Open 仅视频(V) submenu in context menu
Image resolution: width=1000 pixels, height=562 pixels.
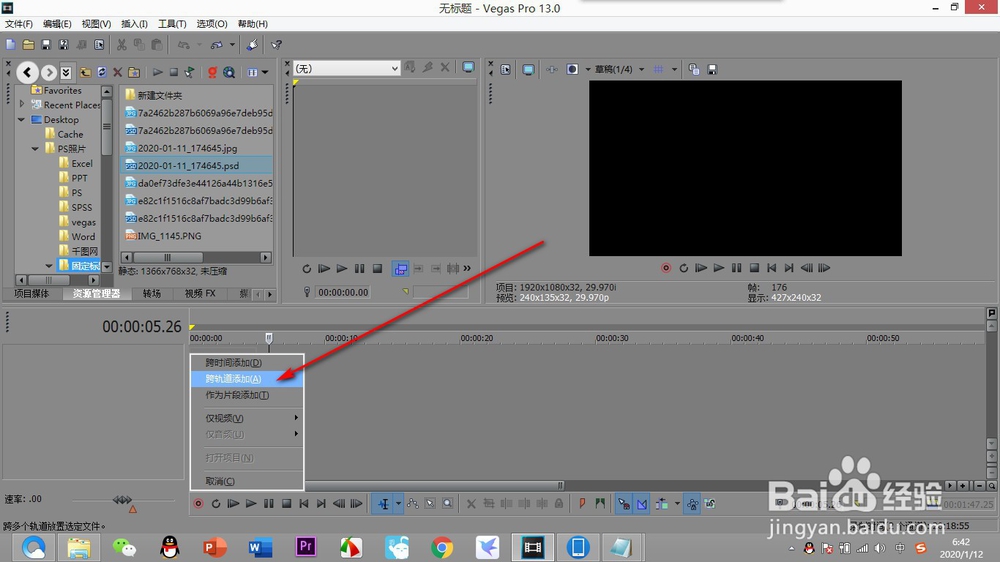[x=247, y=418]
